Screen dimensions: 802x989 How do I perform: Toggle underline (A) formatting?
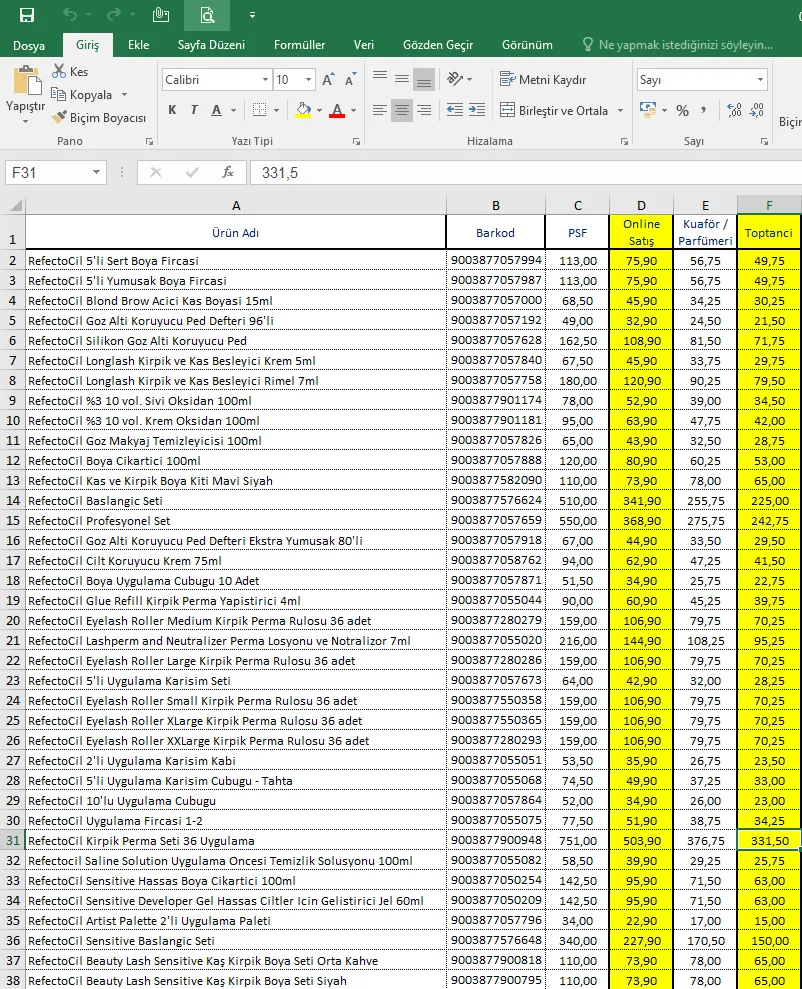pos(216,110)
